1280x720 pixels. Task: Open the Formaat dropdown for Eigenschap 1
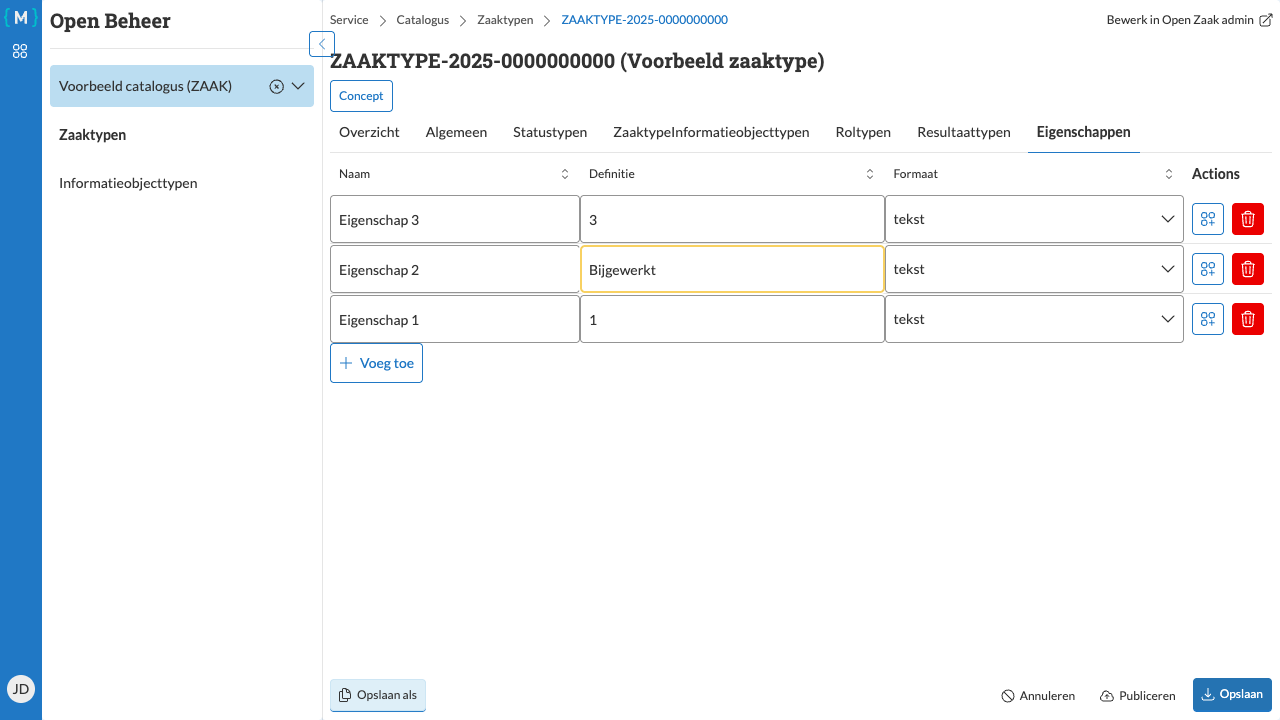point(1034,319)
